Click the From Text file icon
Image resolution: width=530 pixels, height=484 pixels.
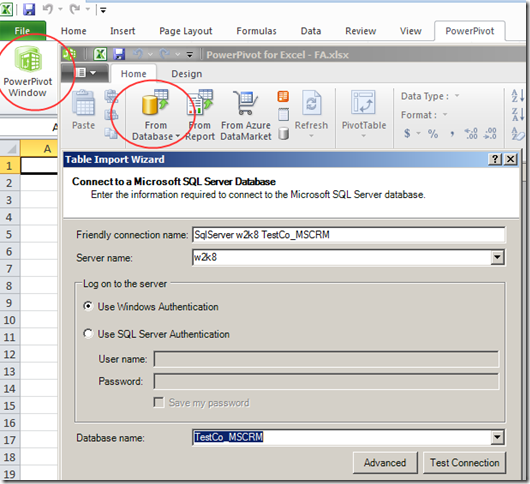[283, 115]
